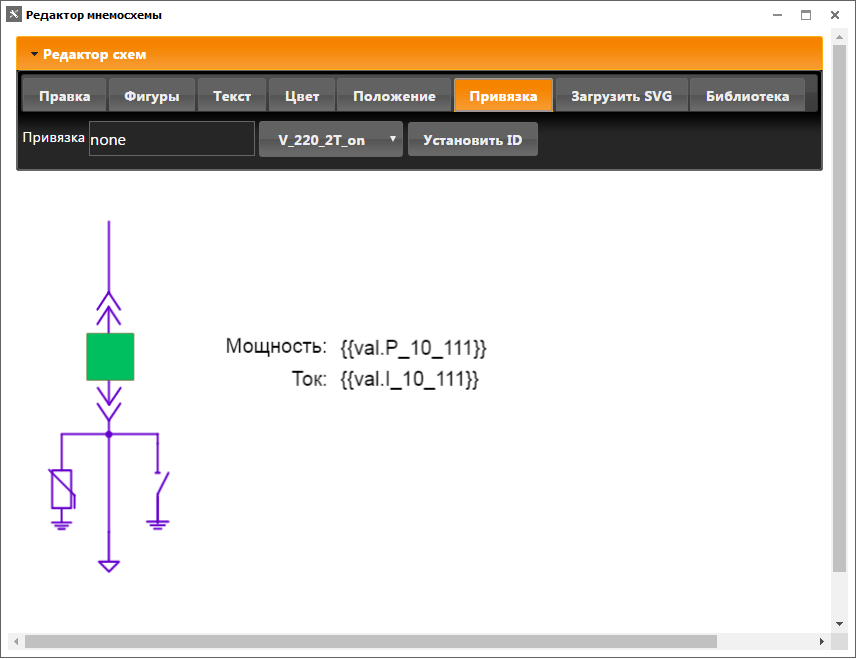Viewport: 857px width, 659px height.
Task: Switch to the Положение tab
Action: point(394,95)
